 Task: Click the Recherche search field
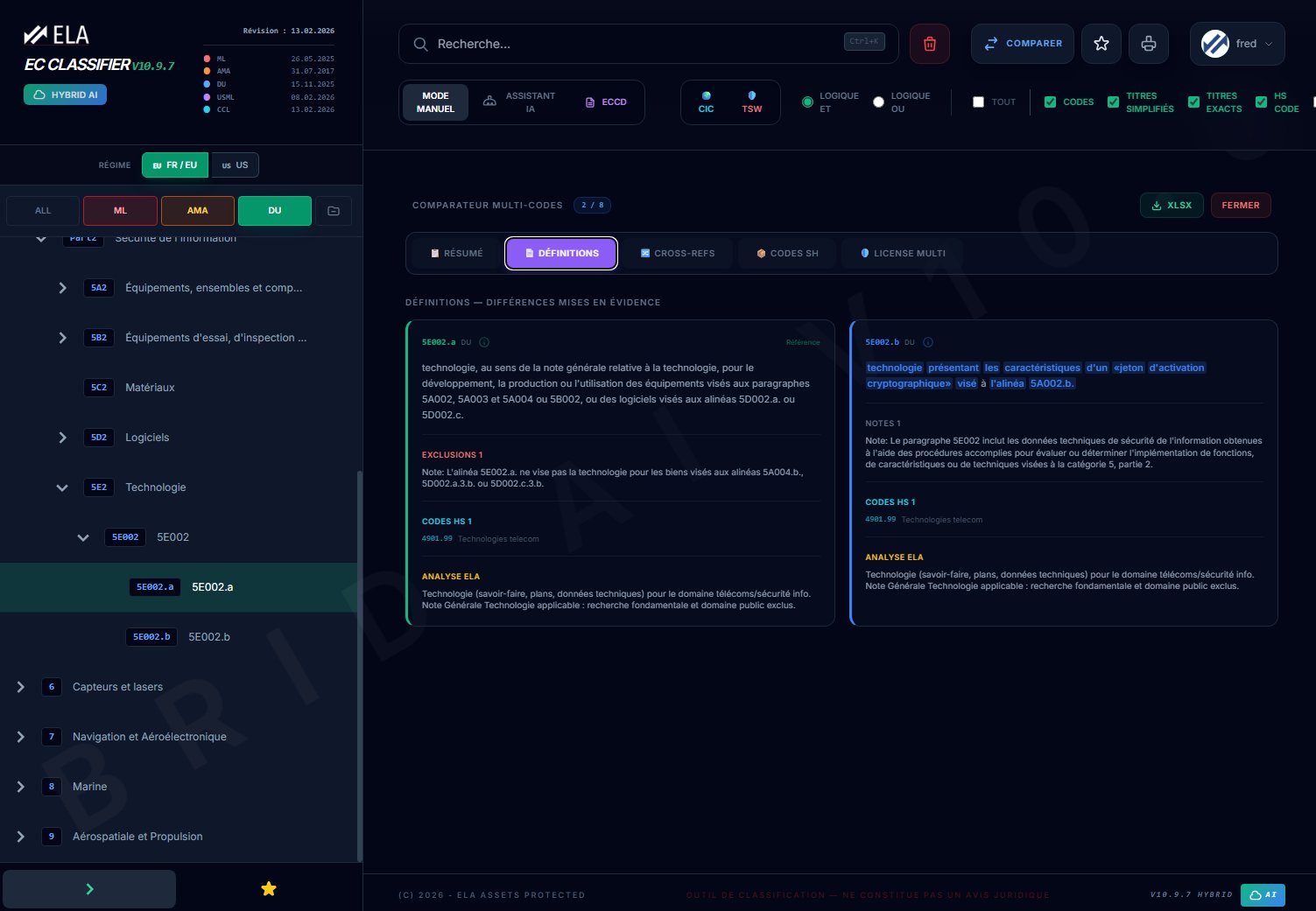point(630,44)
